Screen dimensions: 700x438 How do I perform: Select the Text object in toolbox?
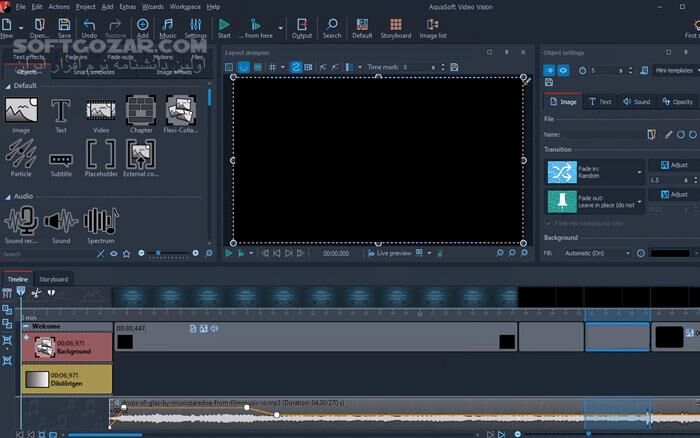(x=61, y=114)
